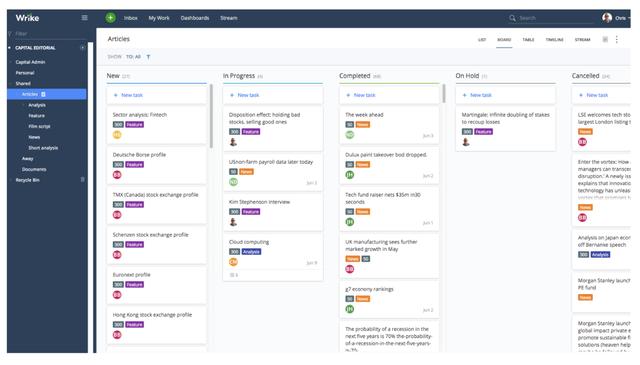Click the New column vertical scrollbar
This screenshot has width=640, height=365.
(x=211, y=116)
